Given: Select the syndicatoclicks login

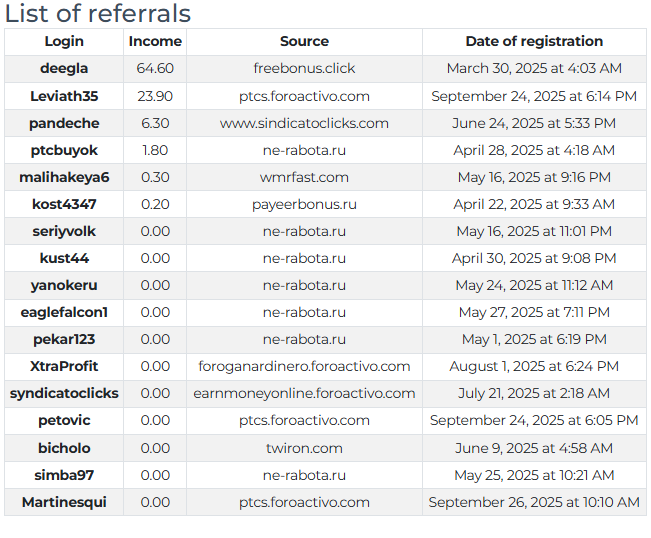Looking at the screenshot, I should (64, 393).
